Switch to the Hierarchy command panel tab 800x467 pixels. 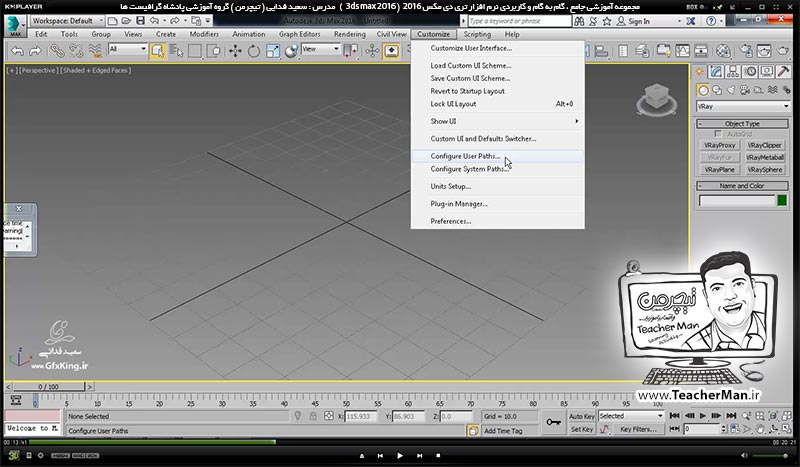tap(733, 71)
